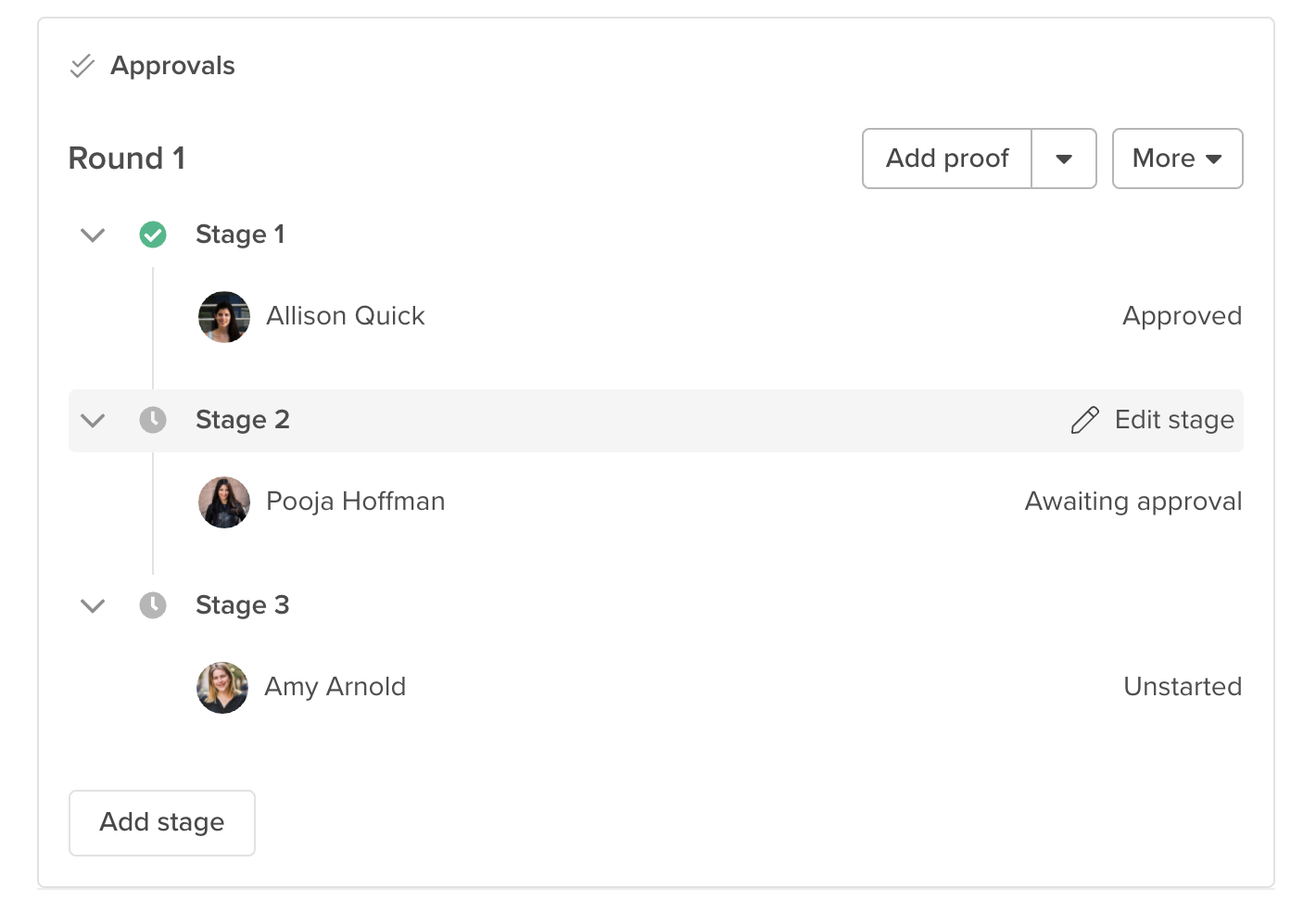Collapse Stage 3 with its chevron
This screenshot has width=1316, height=914.
pyautogui.click(x=93, y=605)
